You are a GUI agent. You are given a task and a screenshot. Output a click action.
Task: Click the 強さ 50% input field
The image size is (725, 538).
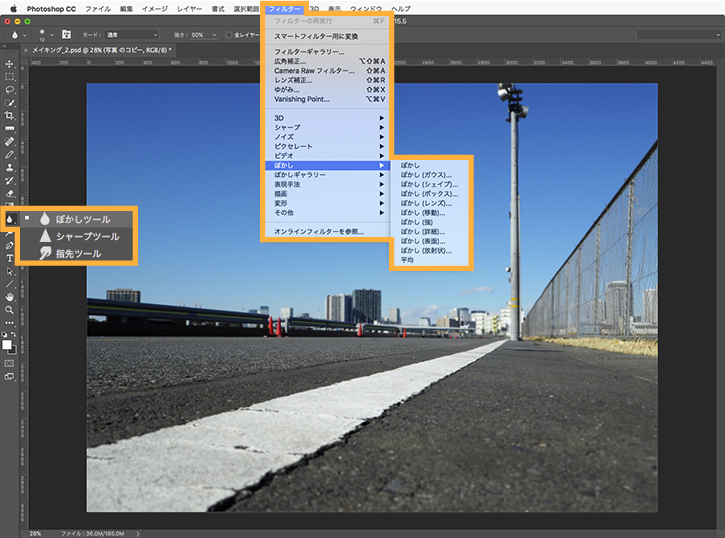200,35
